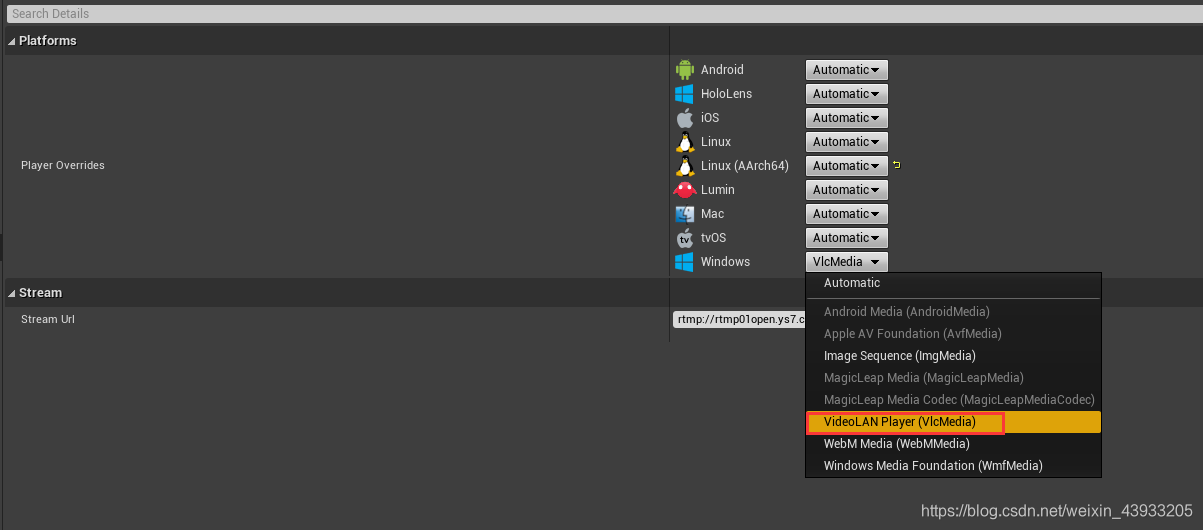Click the Player Overrides label
1203x530 pixels.
tap(63, 166)
